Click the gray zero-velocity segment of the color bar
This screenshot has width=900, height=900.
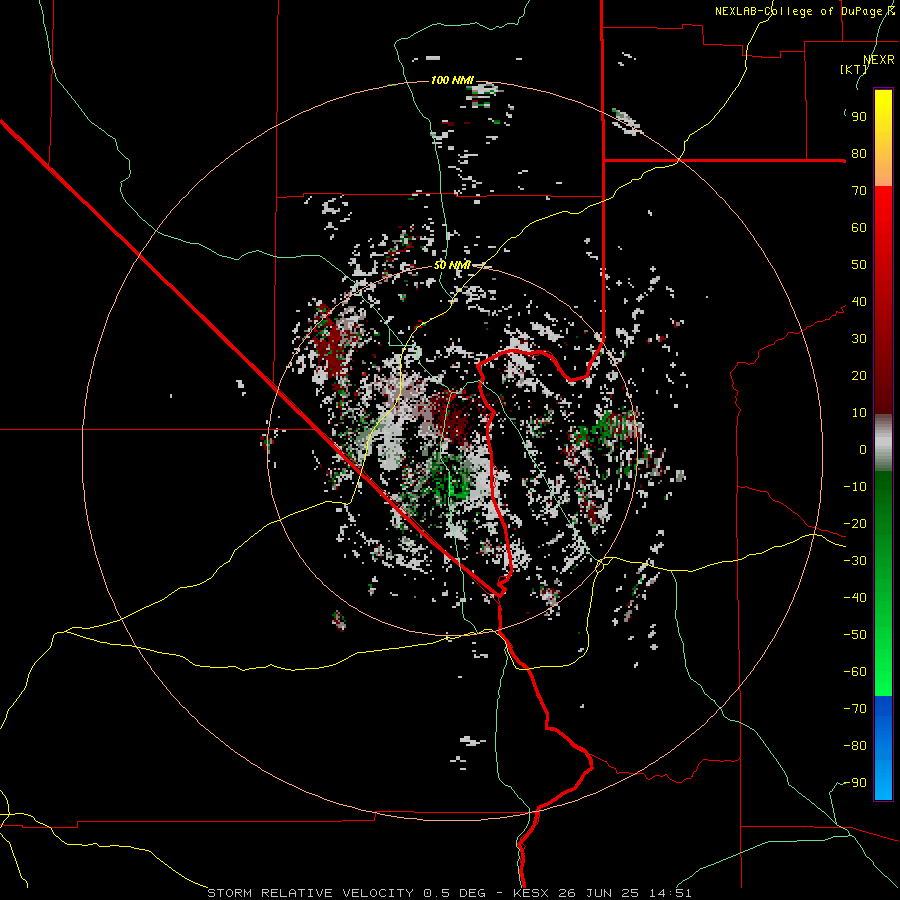(883, 443)
